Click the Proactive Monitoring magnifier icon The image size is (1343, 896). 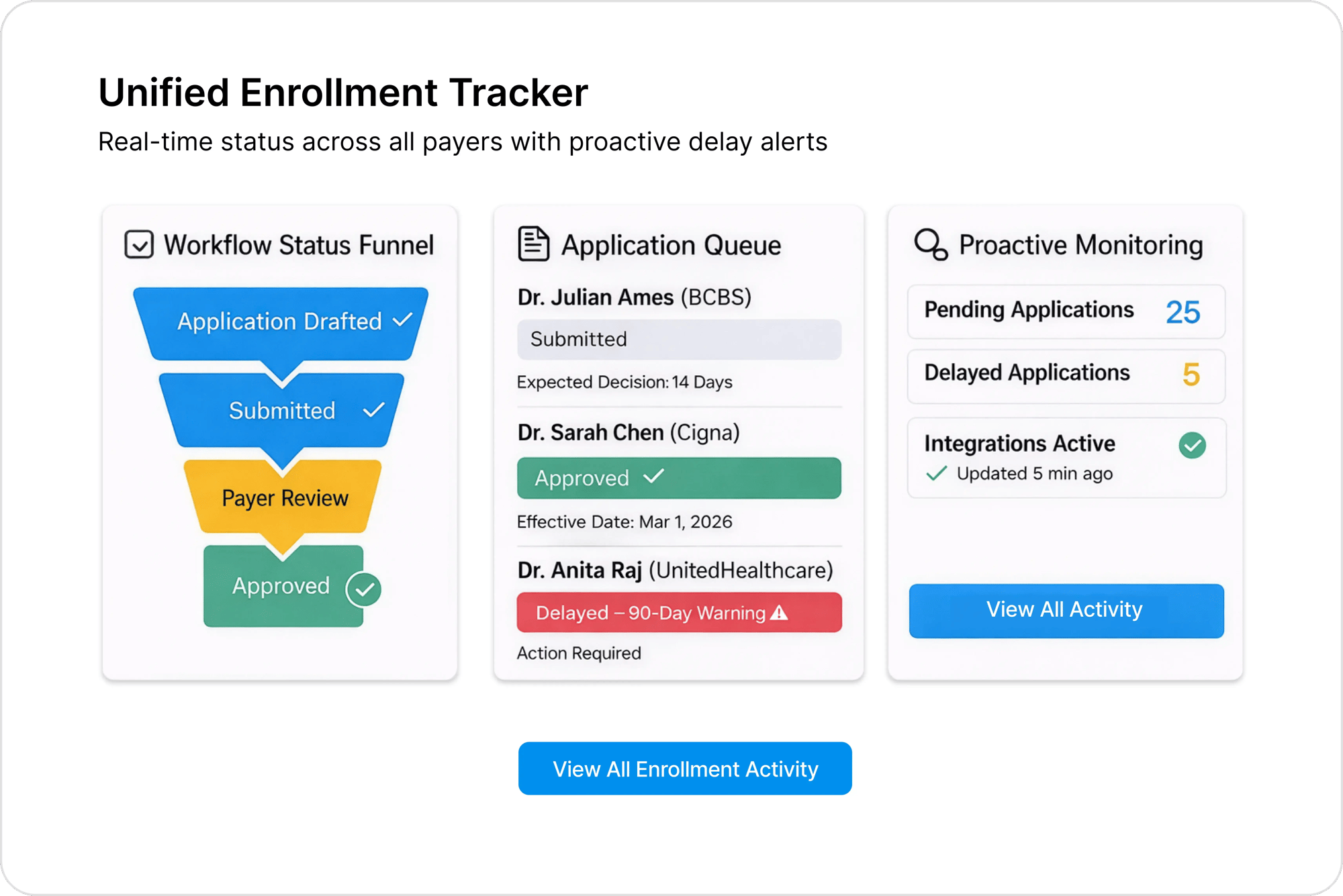931,244
